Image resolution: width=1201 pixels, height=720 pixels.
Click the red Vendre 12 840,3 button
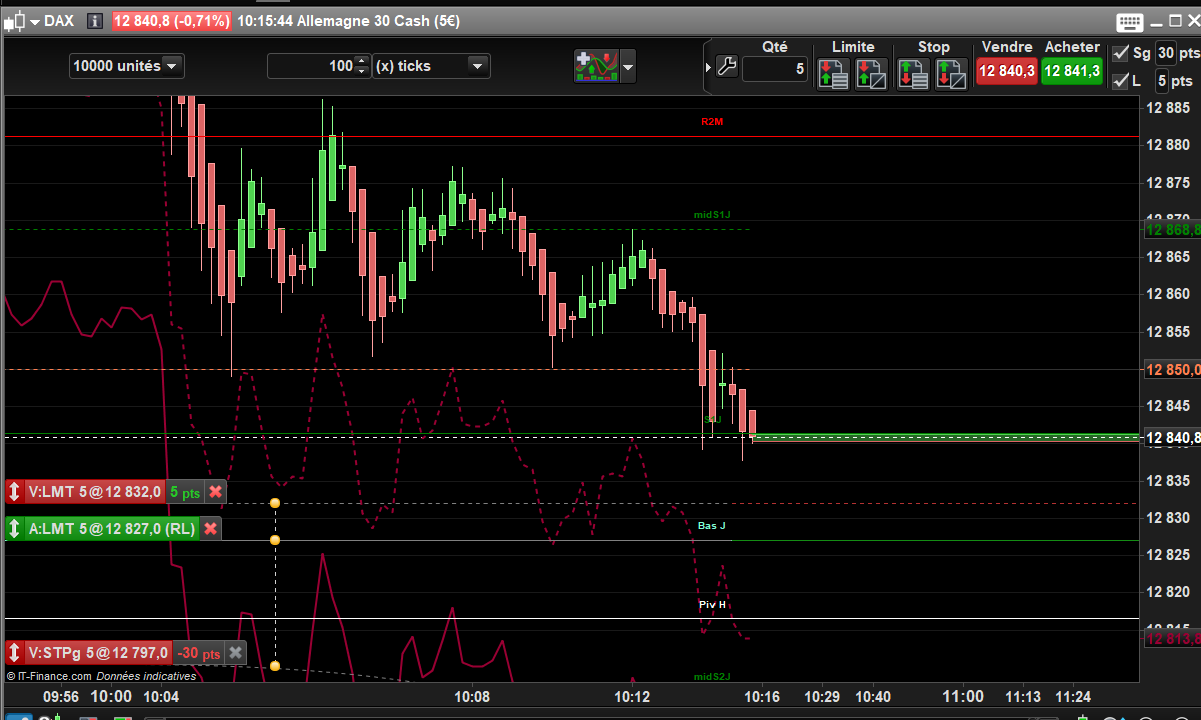(x=1007, y=71)
